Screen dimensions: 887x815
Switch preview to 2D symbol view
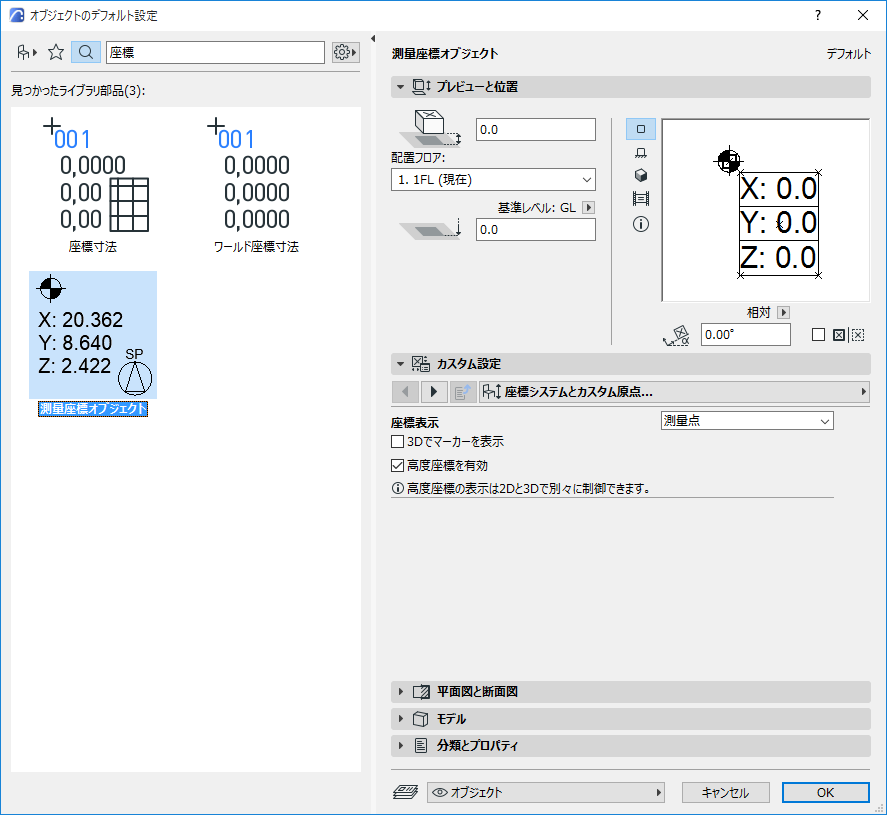click(x=639, y=129)
